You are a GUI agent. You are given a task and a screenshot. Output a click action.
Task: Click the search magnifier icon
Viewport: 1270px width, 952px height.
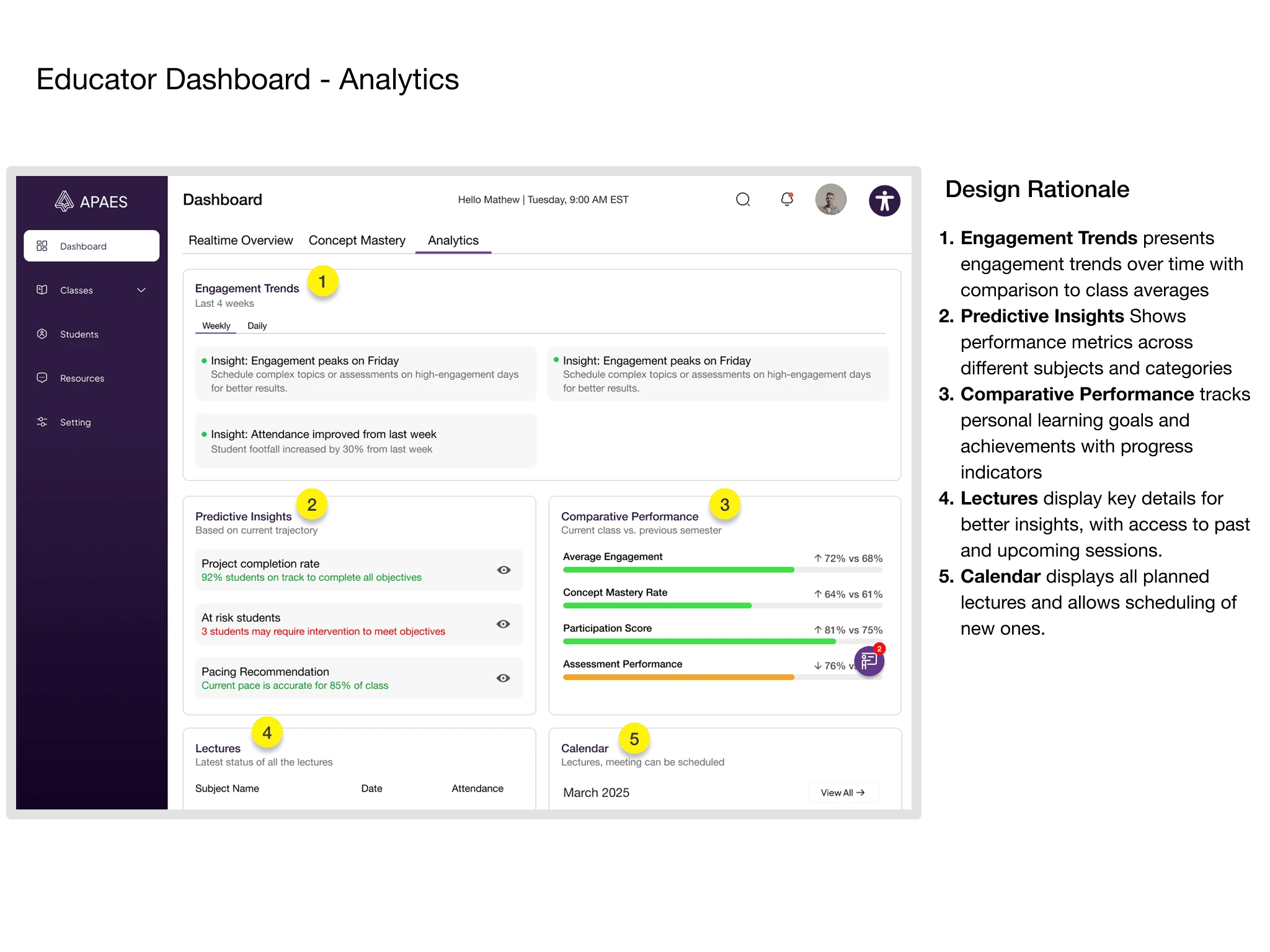click(x=743, y=200)
